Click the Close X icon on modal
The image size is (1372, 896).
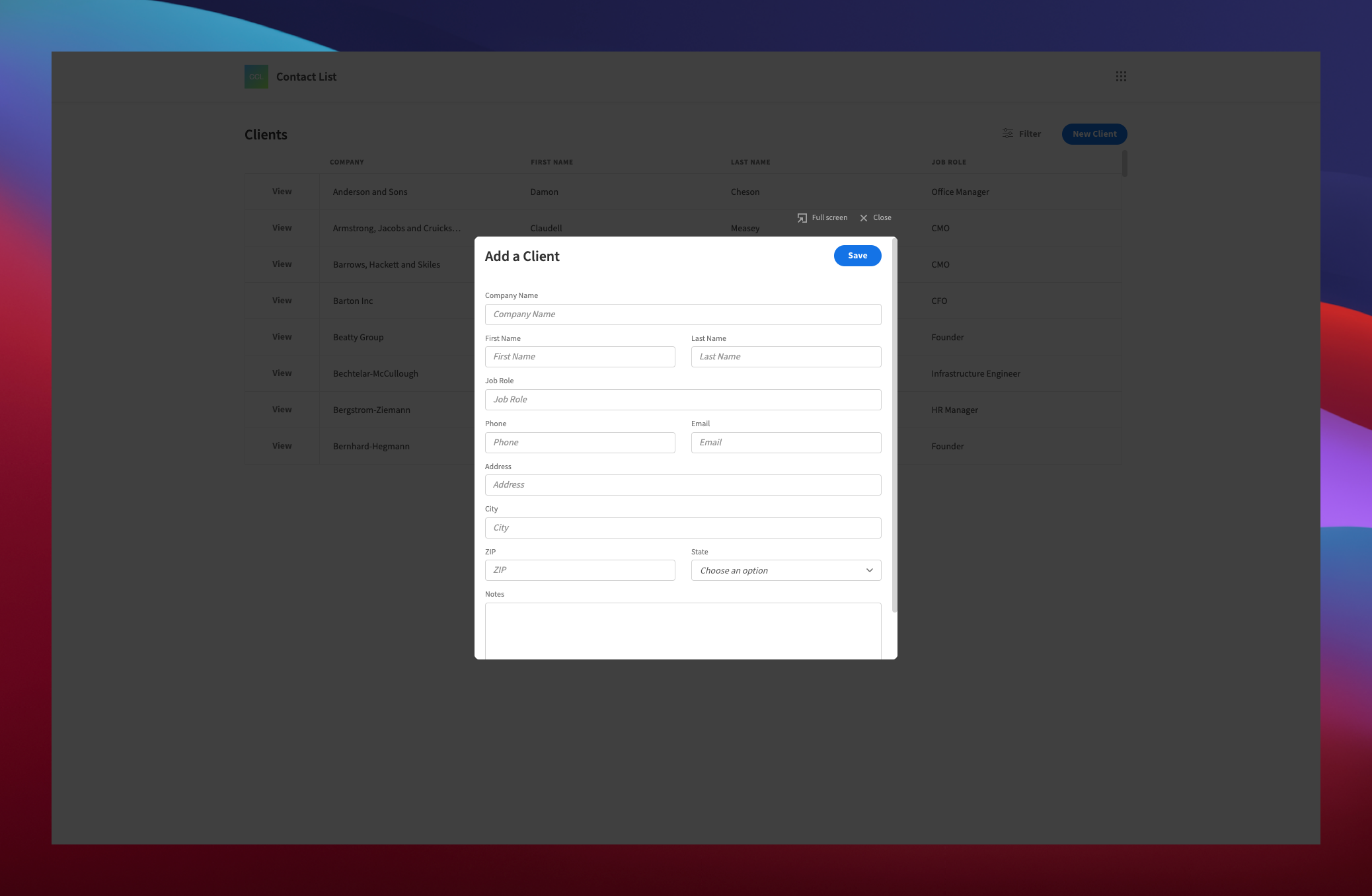click(863, 217)
